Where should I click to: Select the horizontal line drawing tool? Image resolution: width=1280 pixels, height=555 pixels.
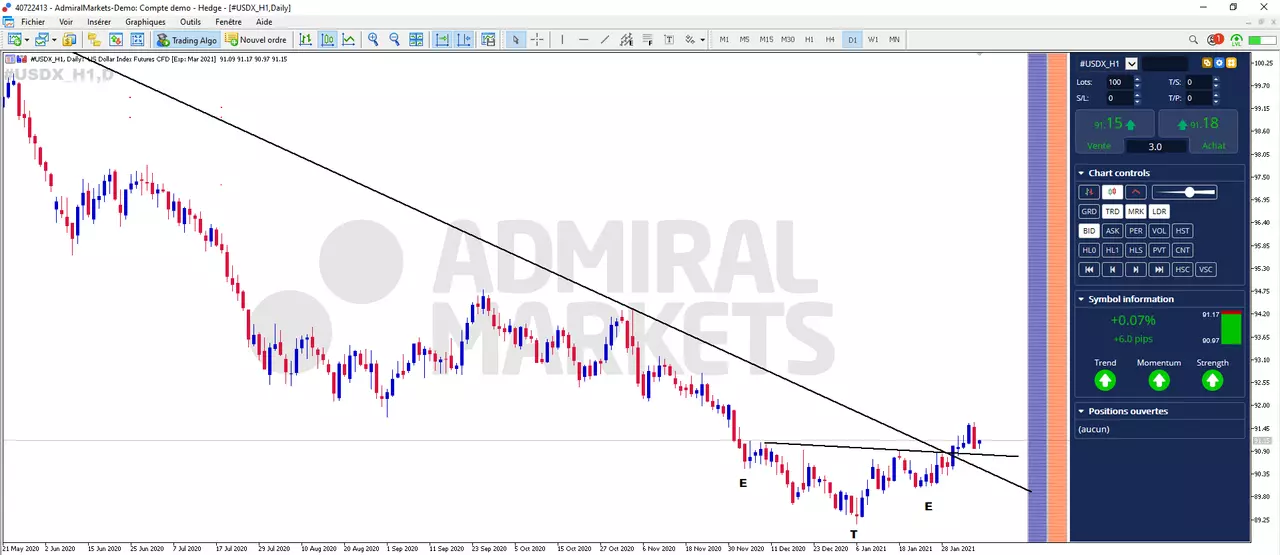click(x=583, y=40)
